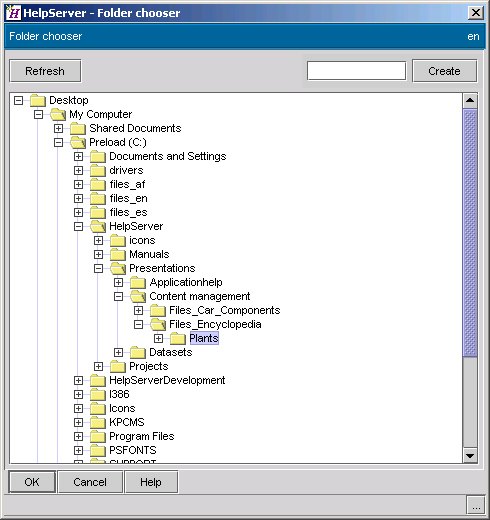
Task: Collapse the Presentations folder node
Action: (99, 268)
